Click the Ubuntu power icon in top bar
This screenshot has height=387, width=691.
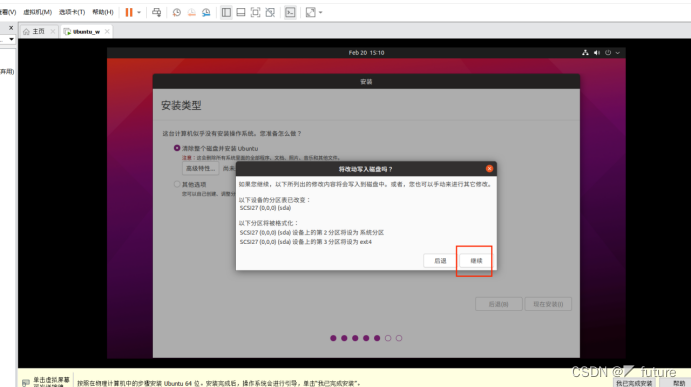(608, 52)
